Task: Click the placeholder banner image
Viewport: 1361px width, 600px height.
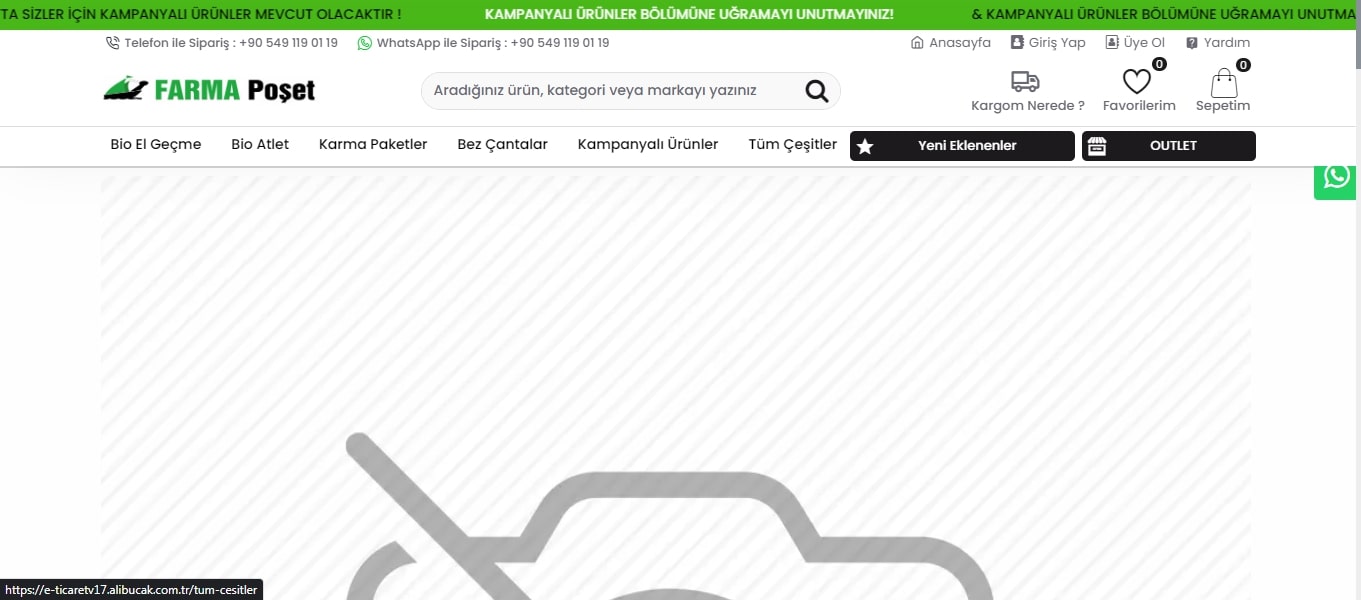Action: click(676, 388)
